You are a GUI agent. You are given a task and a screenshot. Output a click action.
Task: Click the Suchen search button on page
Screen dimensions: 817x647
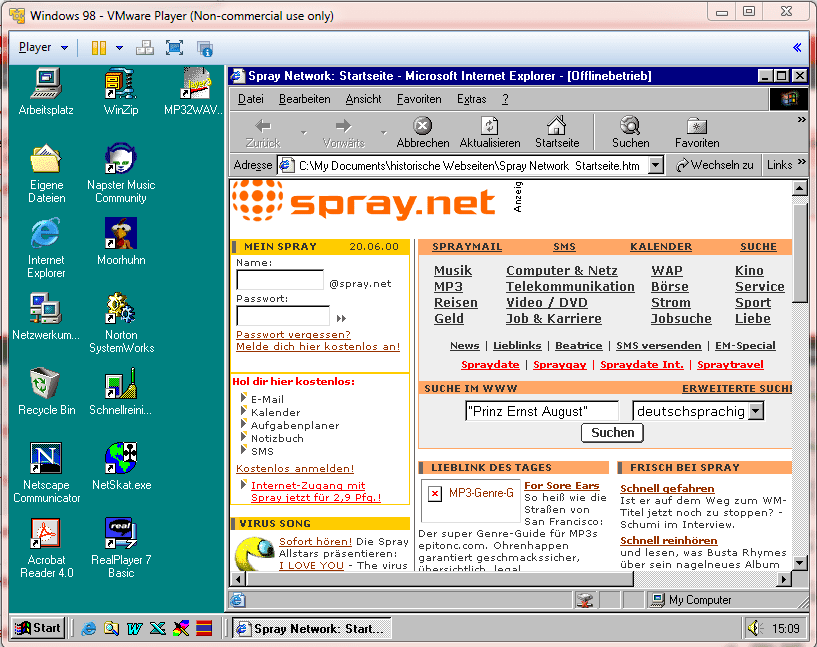(x=612, y=433)
